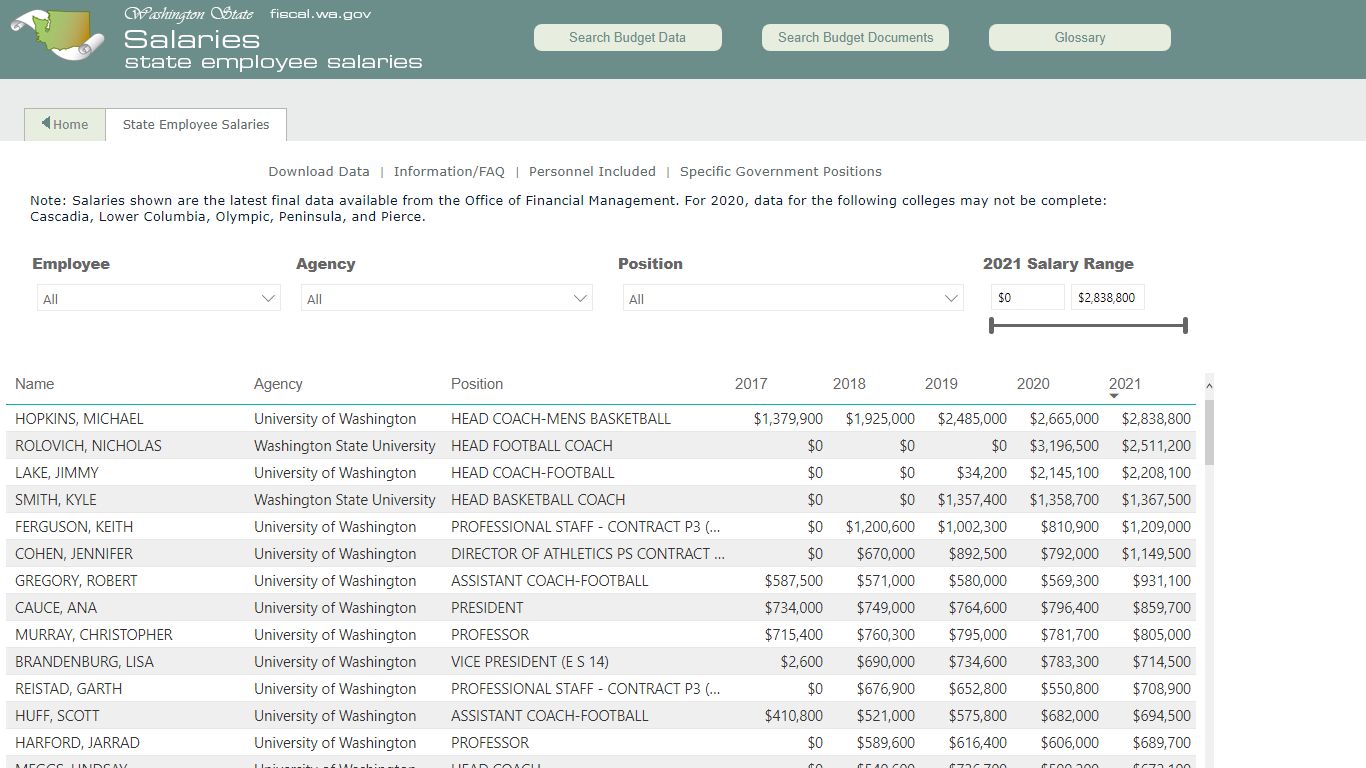Sort by the 2018 column header
Viewport: 1366px width, 768px height.
click(849, 384)
